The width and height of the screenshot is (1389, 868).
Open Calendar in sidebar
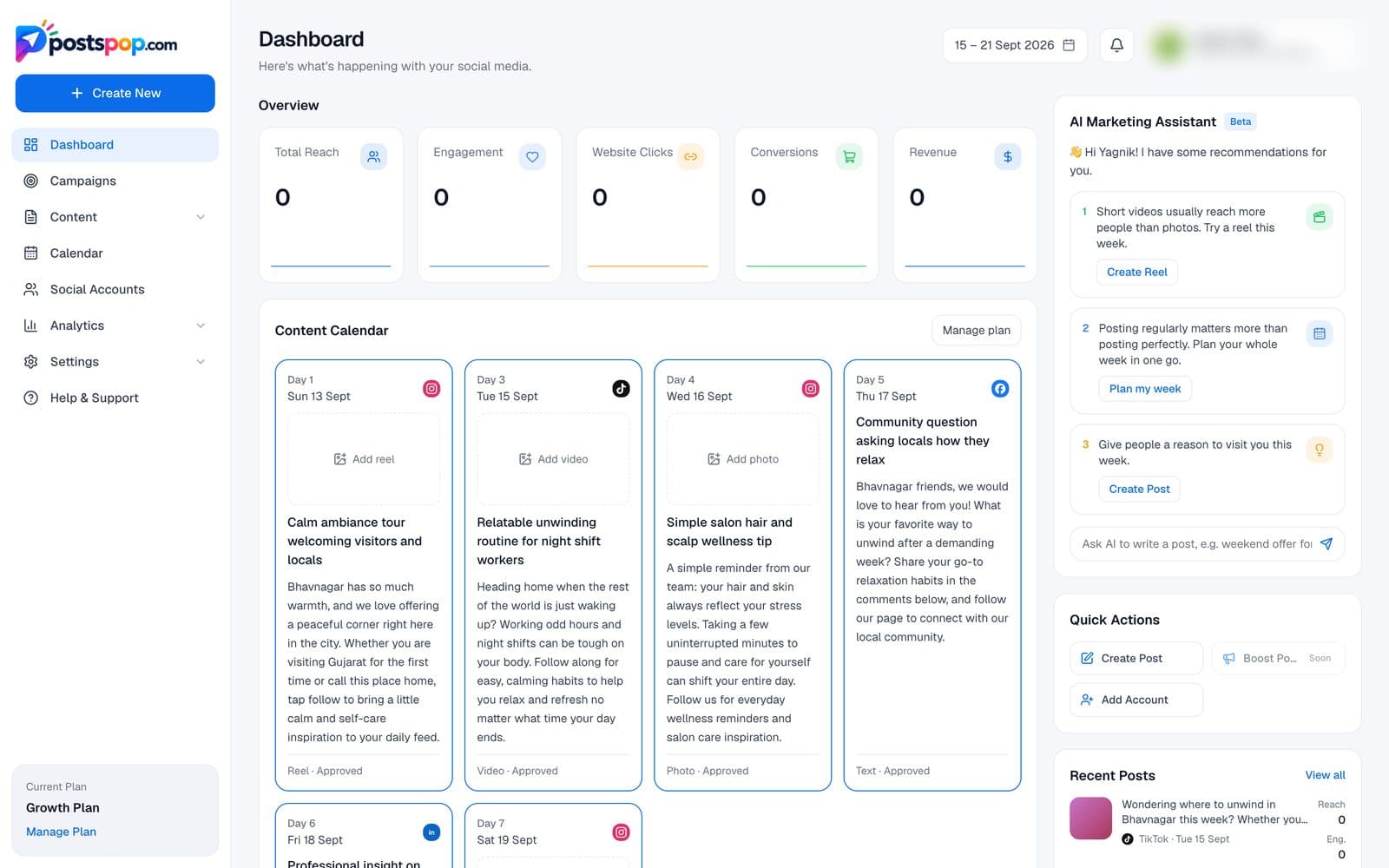(115, 253)
